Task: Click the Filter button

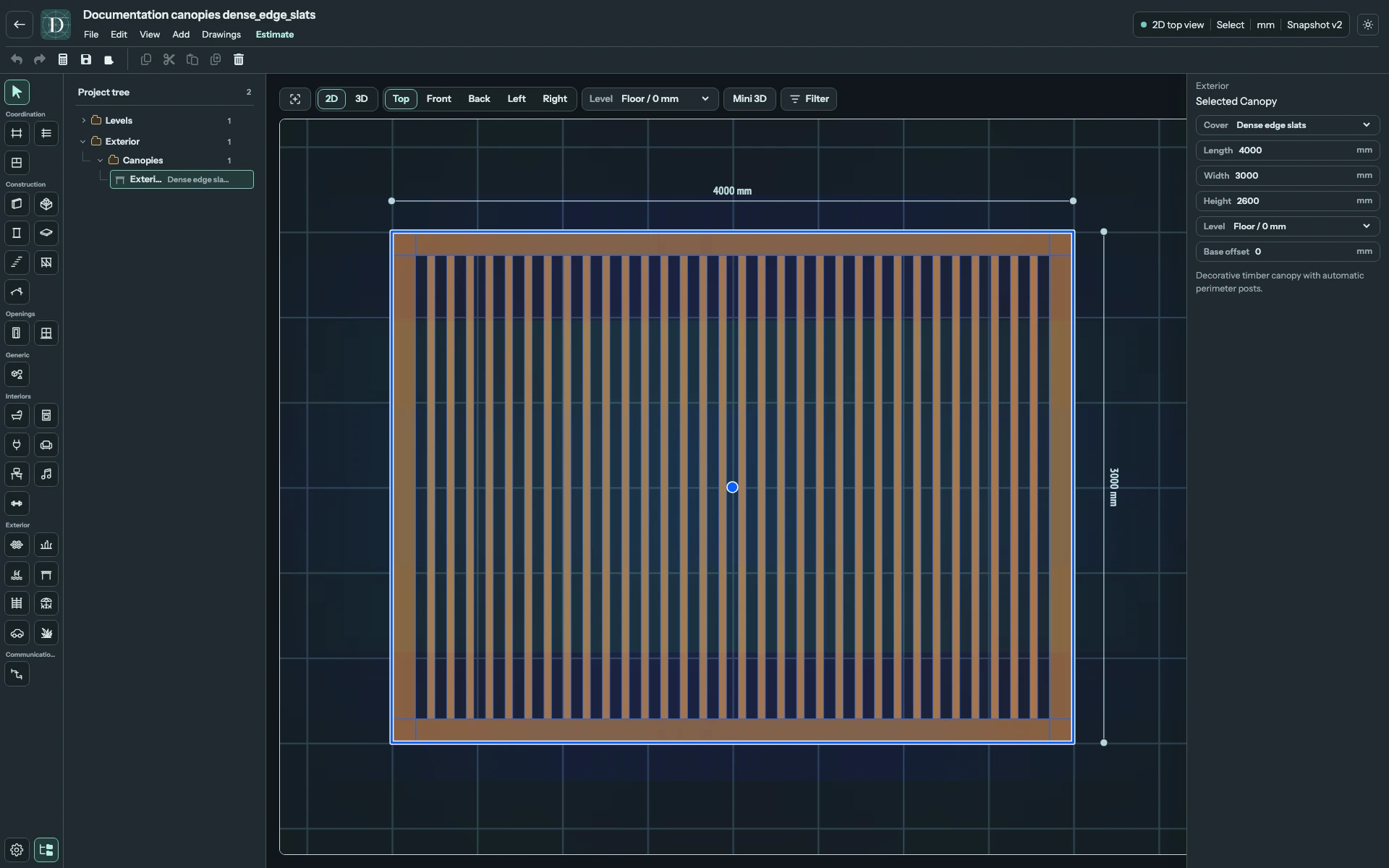Action: (809, 99)
